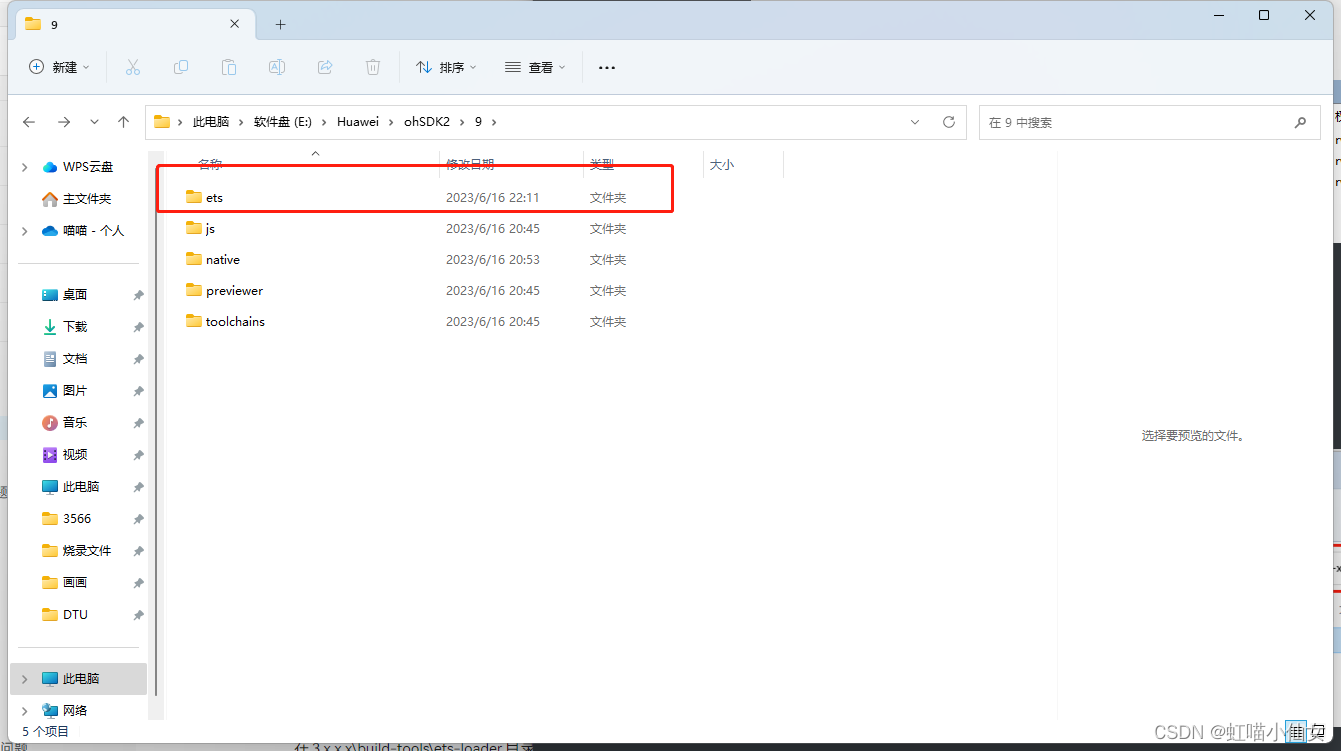1341x751 pixels.
Task: Open the 排序 (Sort) dropdown
Action: [x=446, y=67]
